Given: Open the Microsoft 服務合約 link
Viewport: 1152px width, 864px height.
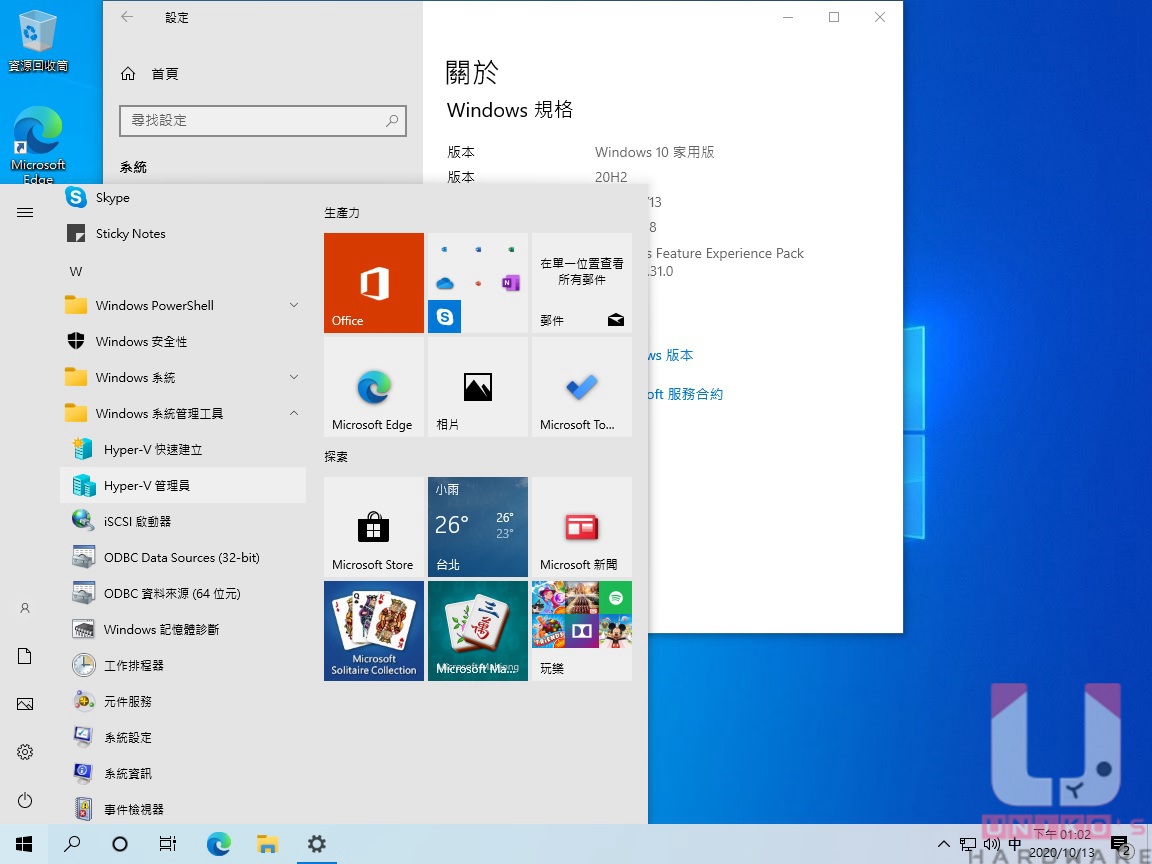Looking at the screenshot, I should 685,395.
